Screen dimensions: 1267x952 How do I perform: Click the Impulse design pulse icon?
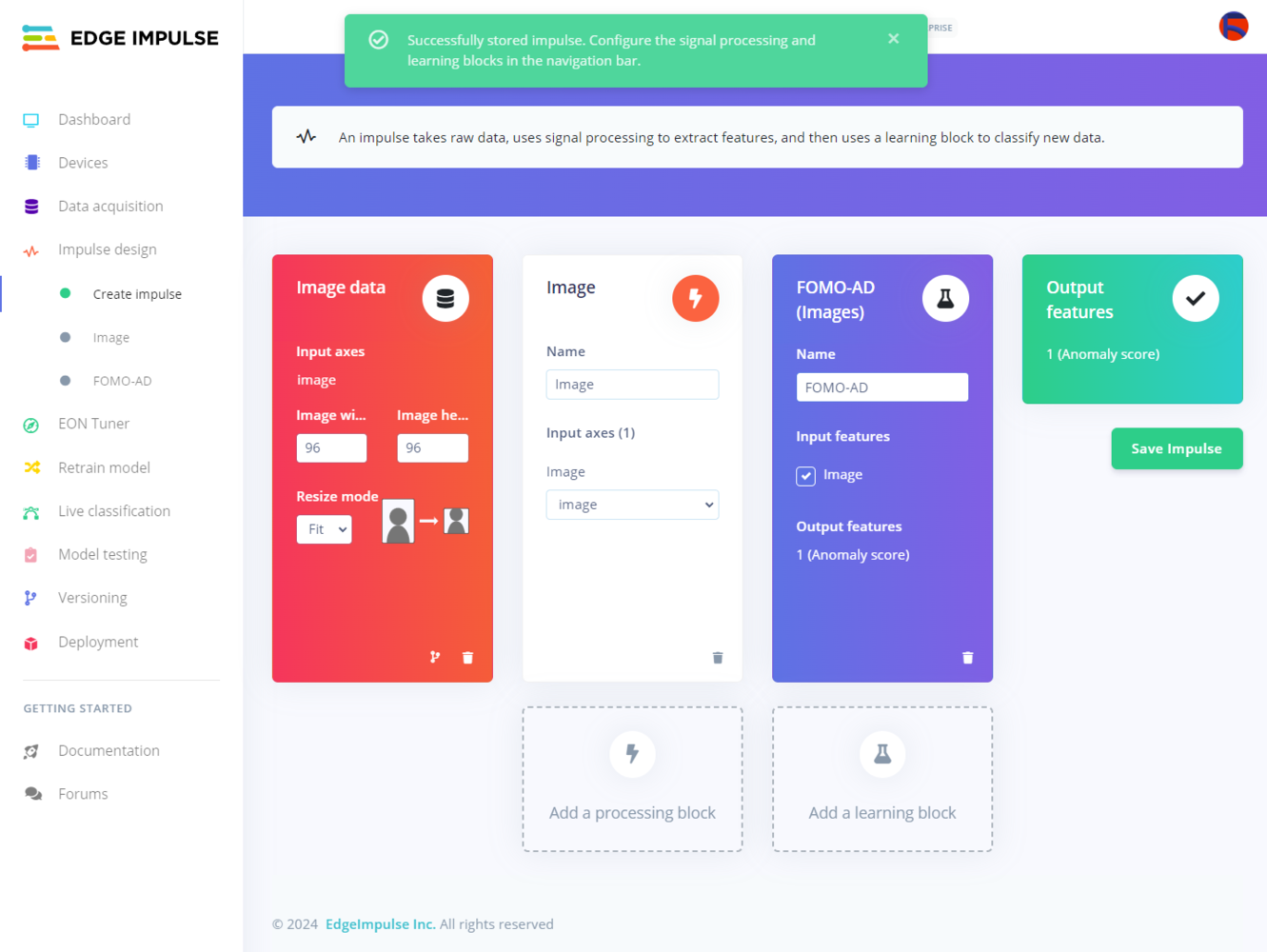tap(31, 250)
